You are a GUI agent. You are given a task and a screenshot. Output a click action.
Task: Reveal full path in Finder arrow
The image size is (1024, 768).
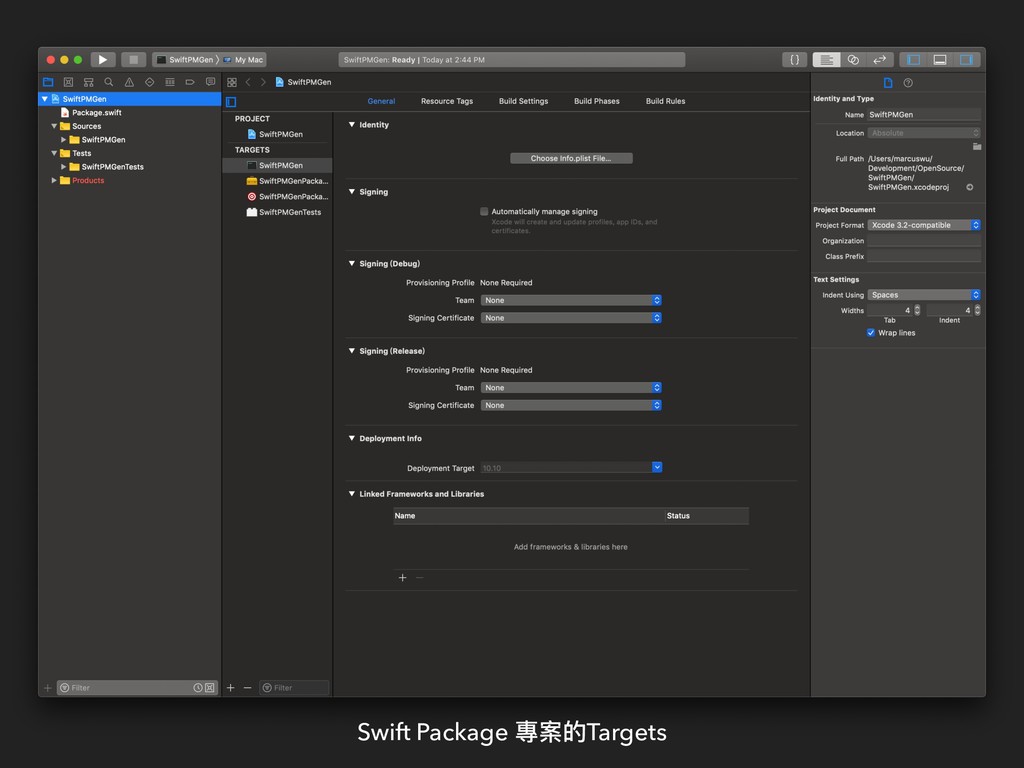coord(970,187)
